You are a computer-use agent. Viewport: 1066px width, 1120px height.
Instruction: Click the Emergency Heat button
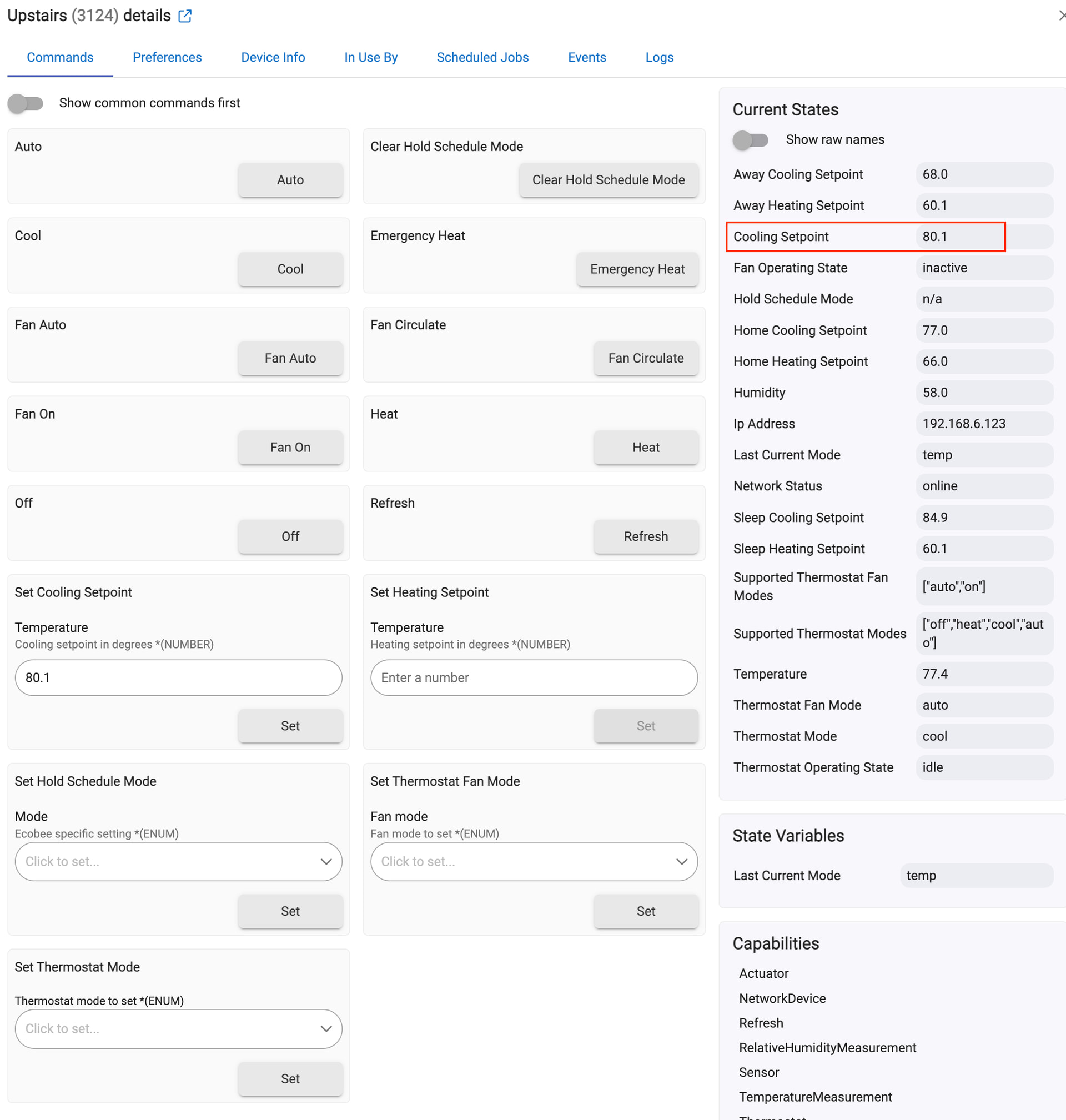pyautogui.click(x=637, y=269)
